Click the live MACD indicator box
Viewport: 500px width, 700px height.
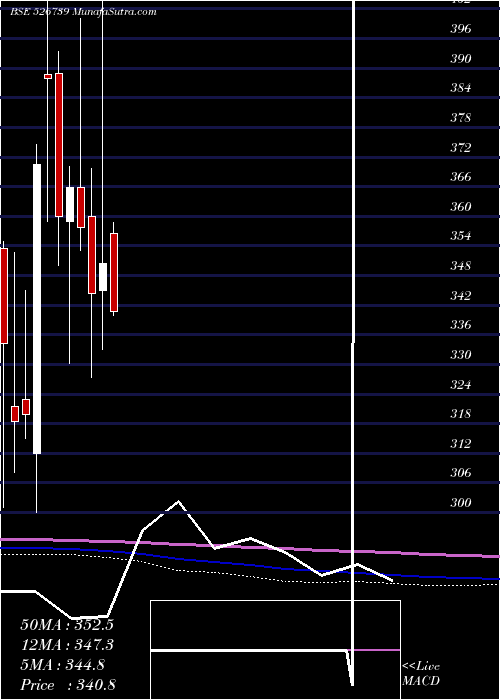(275, 650)
